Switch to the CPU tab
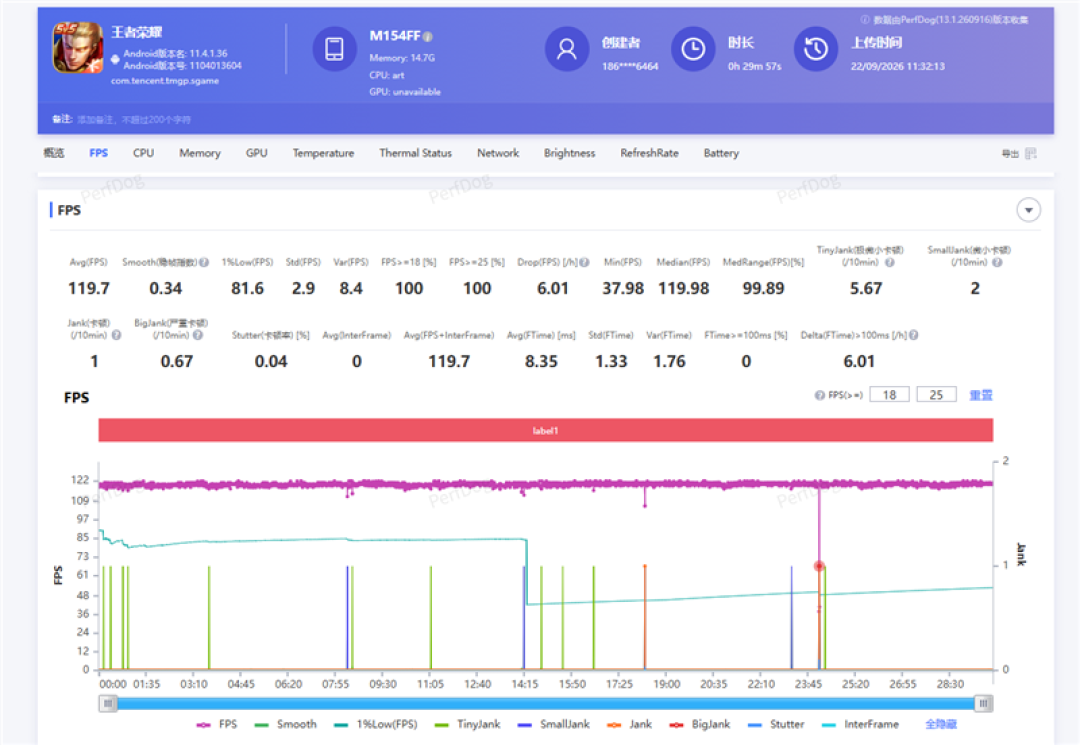The width and height of the screenshot is (1080, 745). coord(143,153)
